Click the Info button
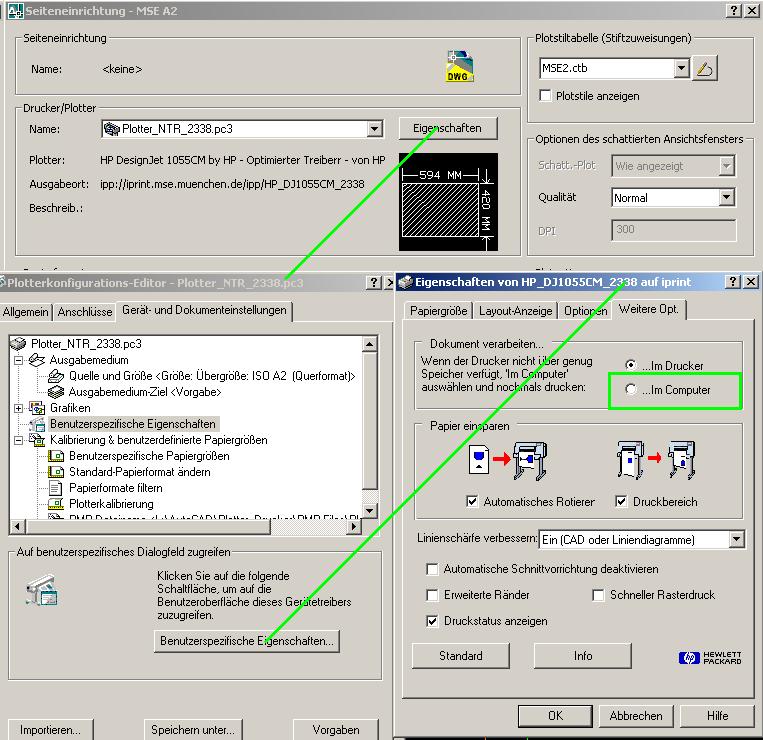763x740 pixels. [x=582, y=656]
